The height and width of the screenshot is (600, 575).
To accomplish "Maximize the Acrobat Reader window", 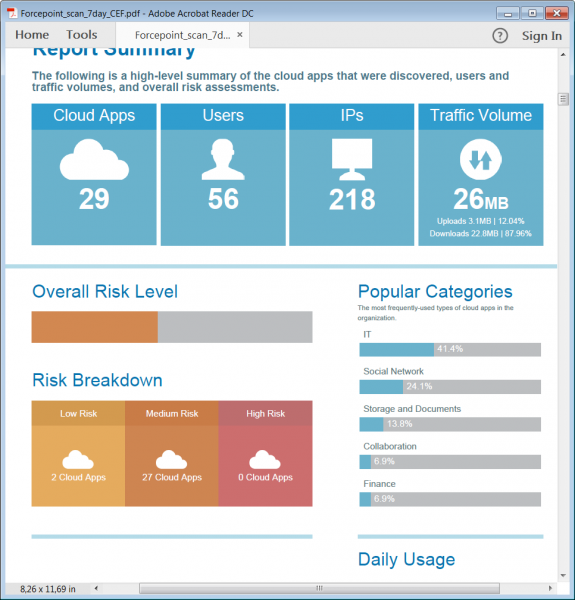I will click(x=532, y=13).
